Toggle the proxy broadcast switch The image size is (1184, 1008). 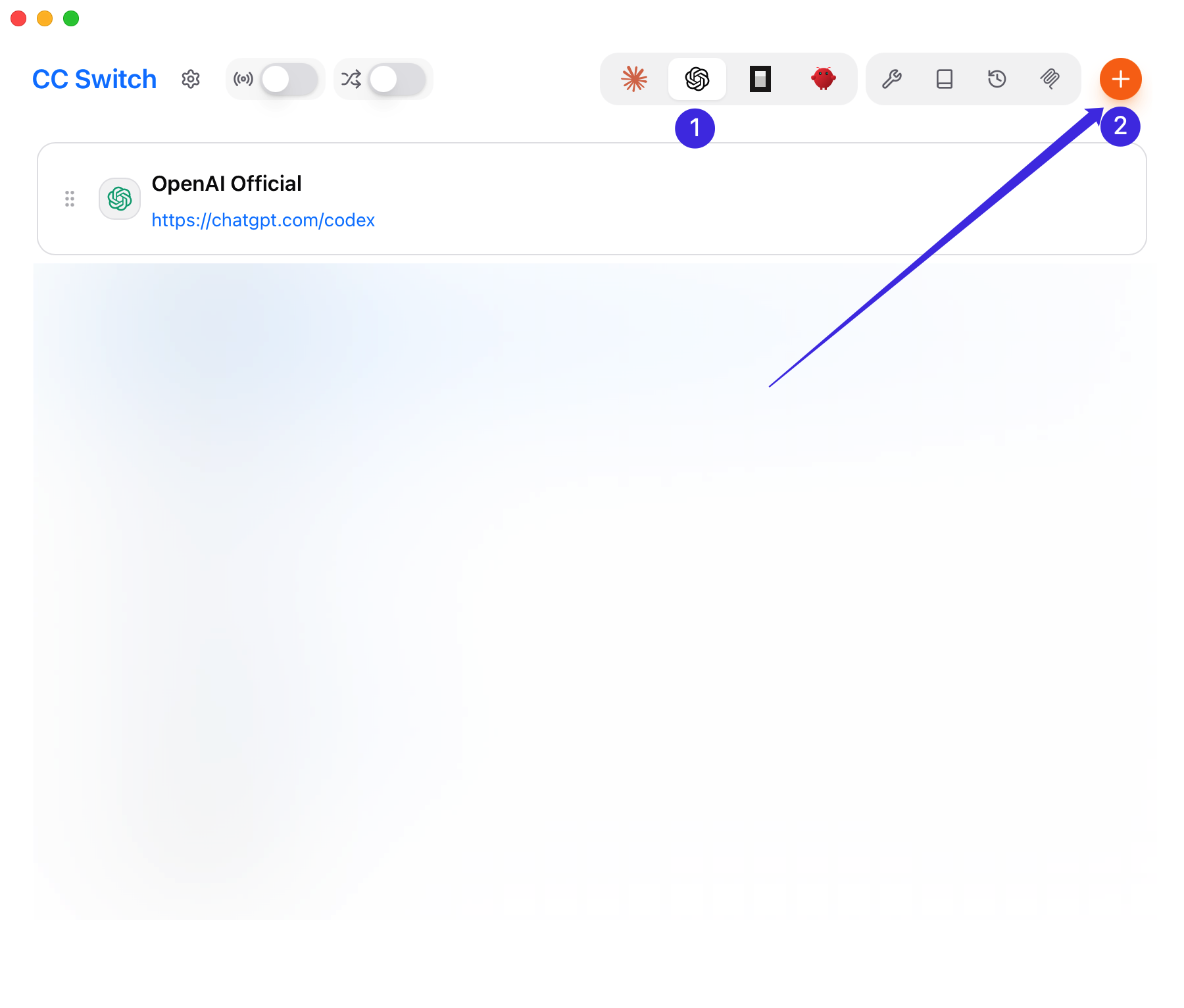coord(289,79)
